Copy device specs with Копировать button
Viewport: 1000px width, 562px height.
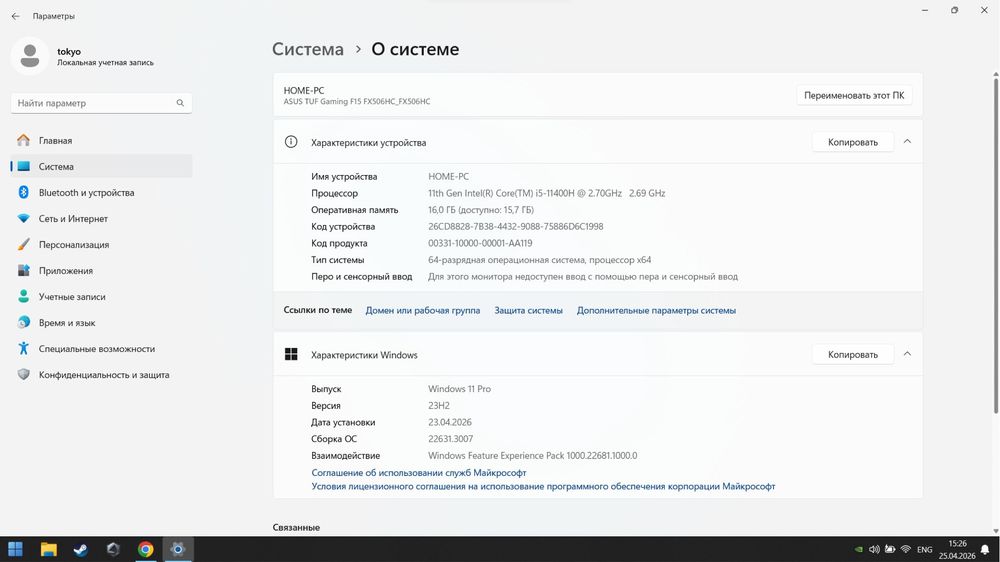(x=853, y=142)
